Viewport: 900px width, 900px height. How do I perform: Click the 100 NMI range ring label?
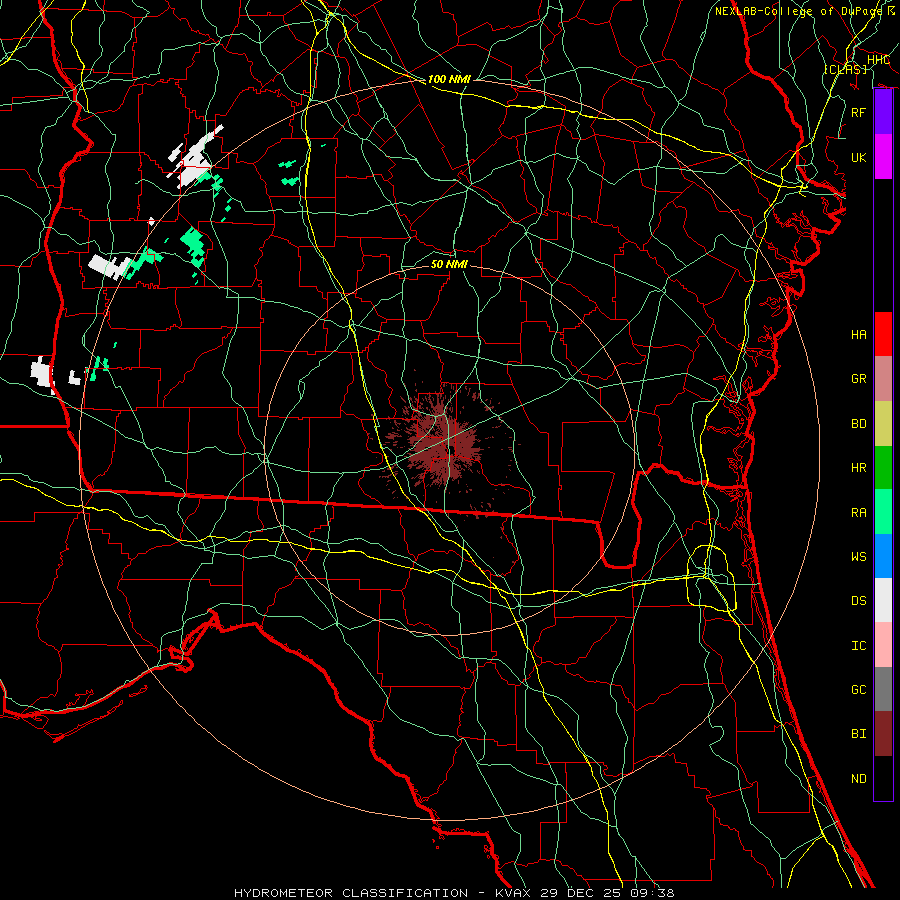tap(449, 79)
